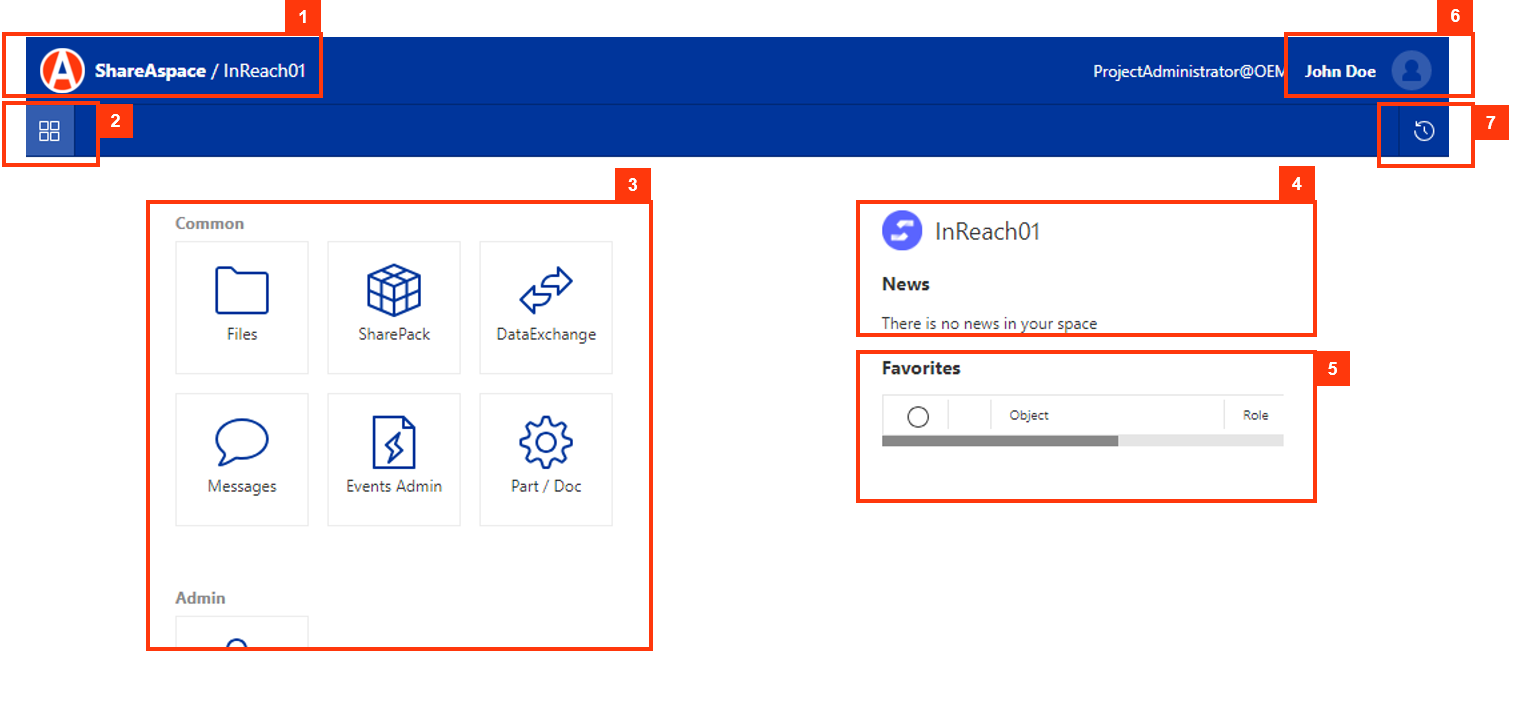Open the apps grid dashboard icon
Screen dimensions: 1515x709
tap(49, 131)
